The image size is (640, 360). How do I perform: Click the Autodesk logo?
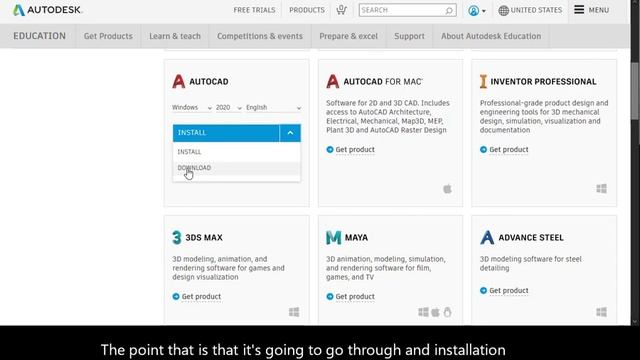pos(47,10)
